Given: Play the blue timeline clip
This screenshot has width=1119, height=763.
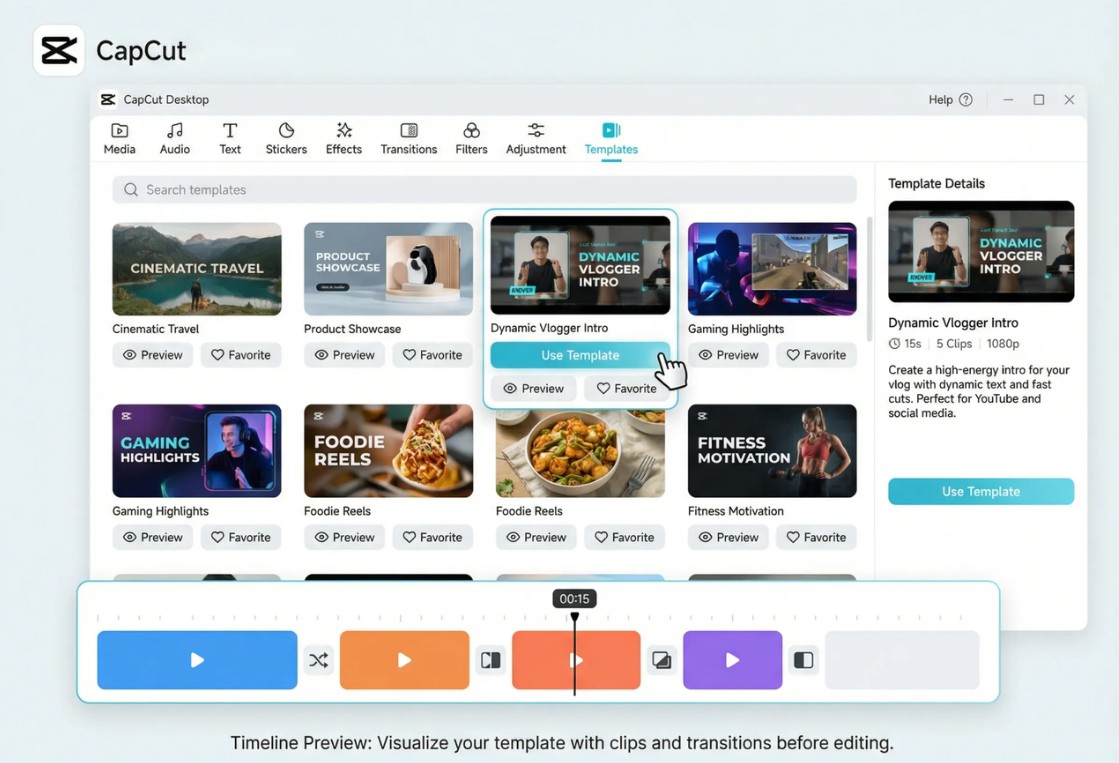Looking at the screenshot, I should tap(197, 660).
